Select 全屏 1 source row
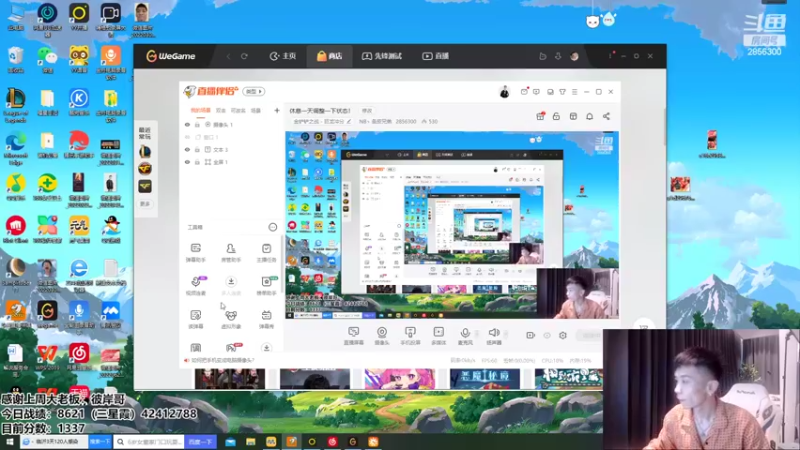800x450 pixels. [x=232, y=162]
